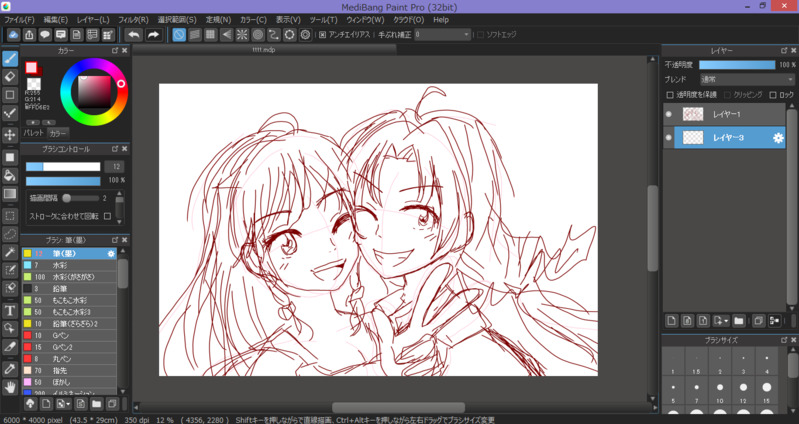The width and height of the screenshot is (799, 424).
Task: Select the rectangular Selection tool
Action: pos(10,216)
